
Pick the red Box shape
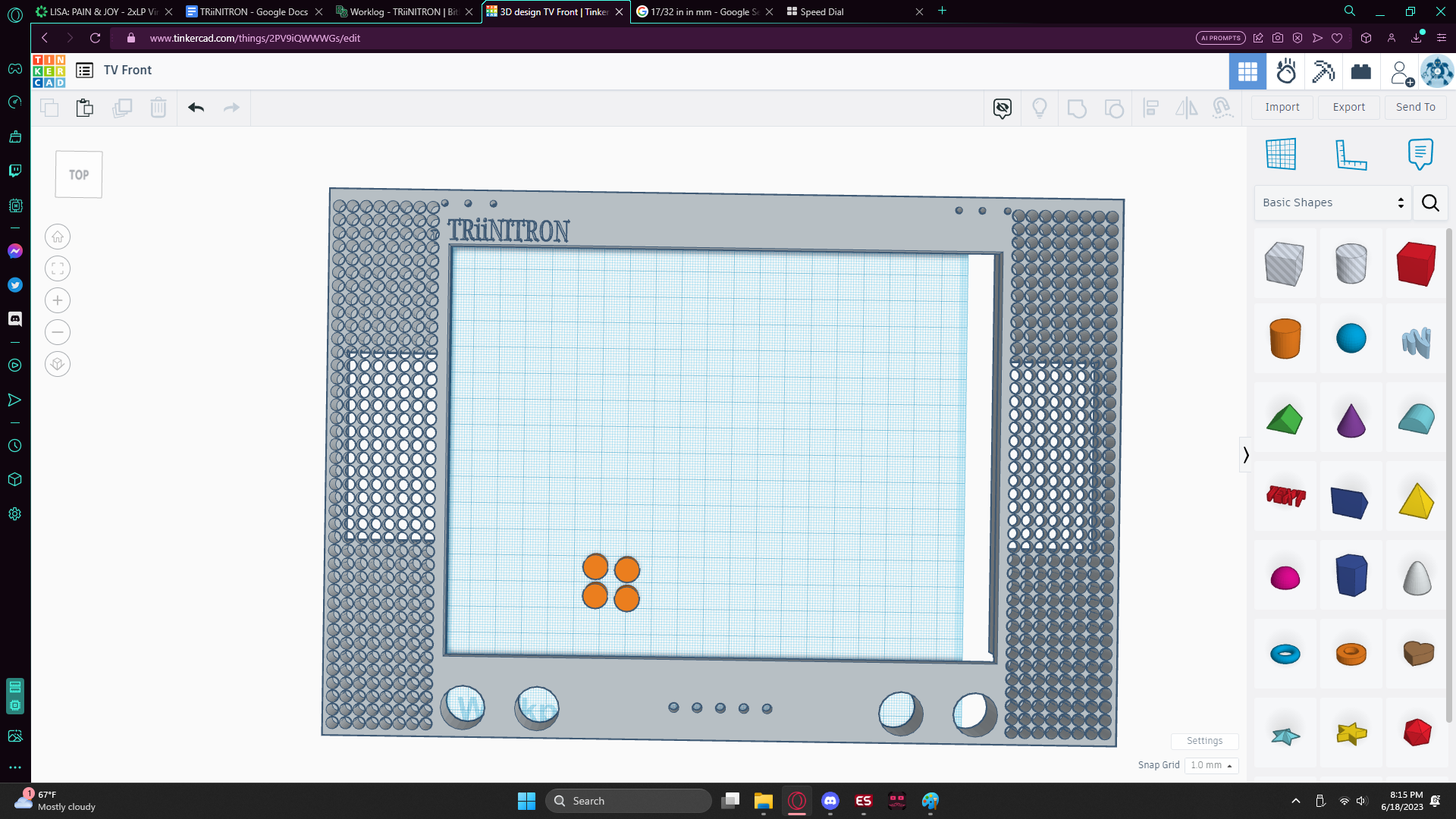1416,263
